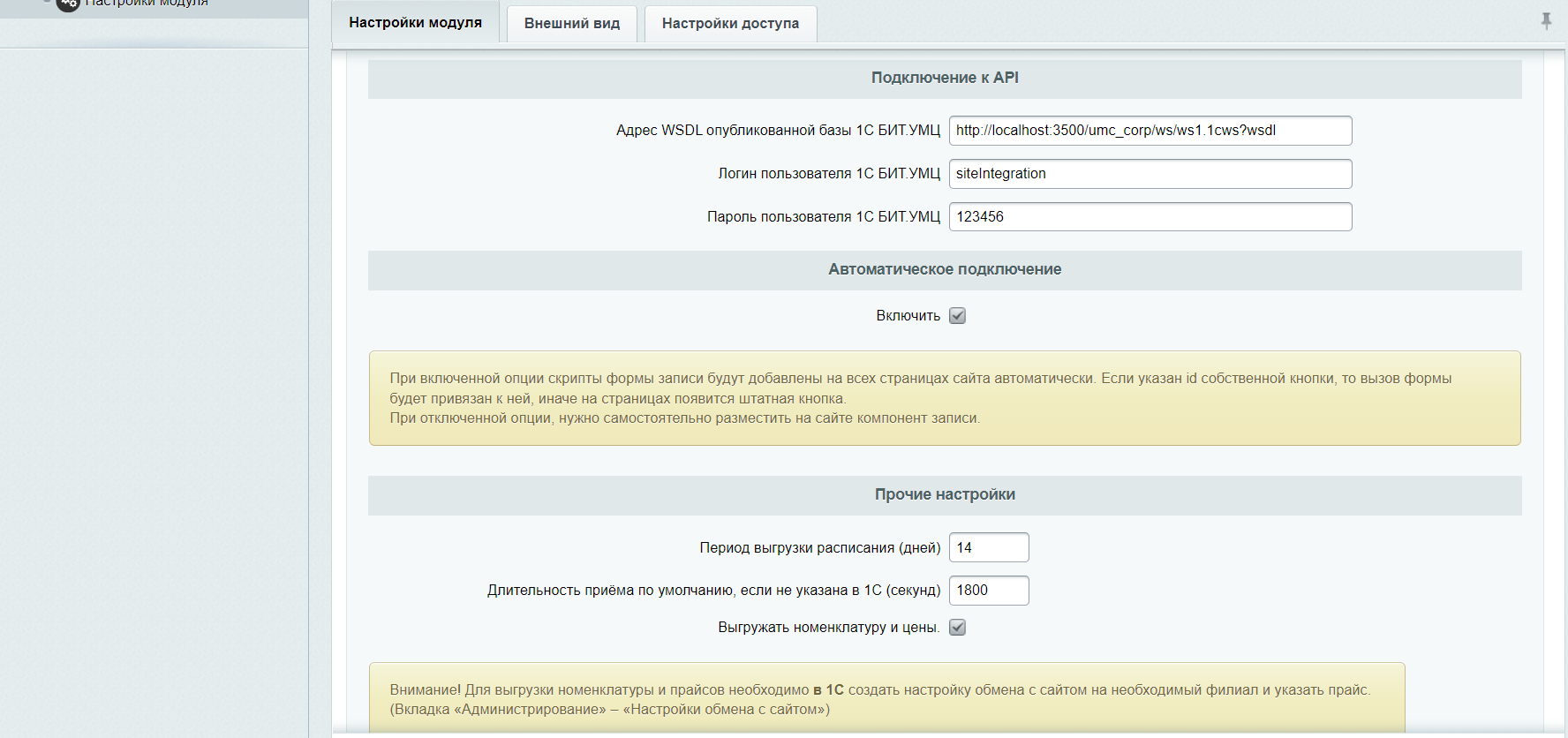Image resolution: width=1568 pixels, height=738 pixels.
Task: Click the yellow note about automatic form scripts
Action: pyautogui.click(x=944, y=398)
